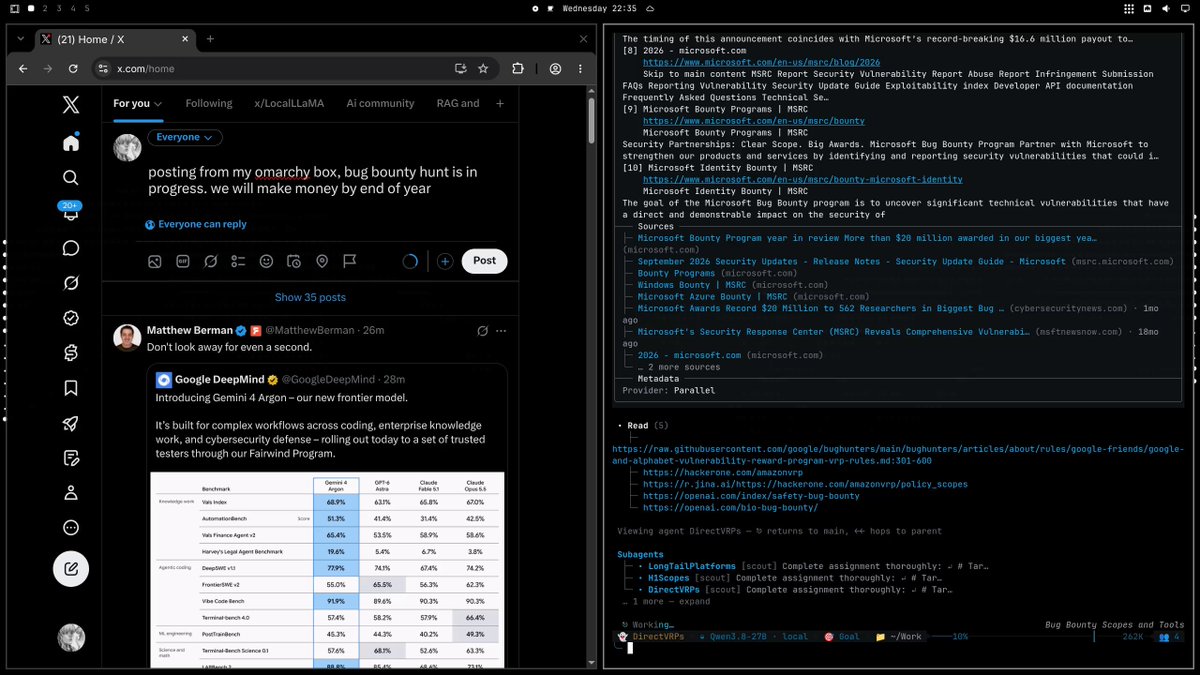Viewport: 1200px width, 675px height.
Task: Expand the collapsed subagents list in terminal
Action: coord(666,602)
